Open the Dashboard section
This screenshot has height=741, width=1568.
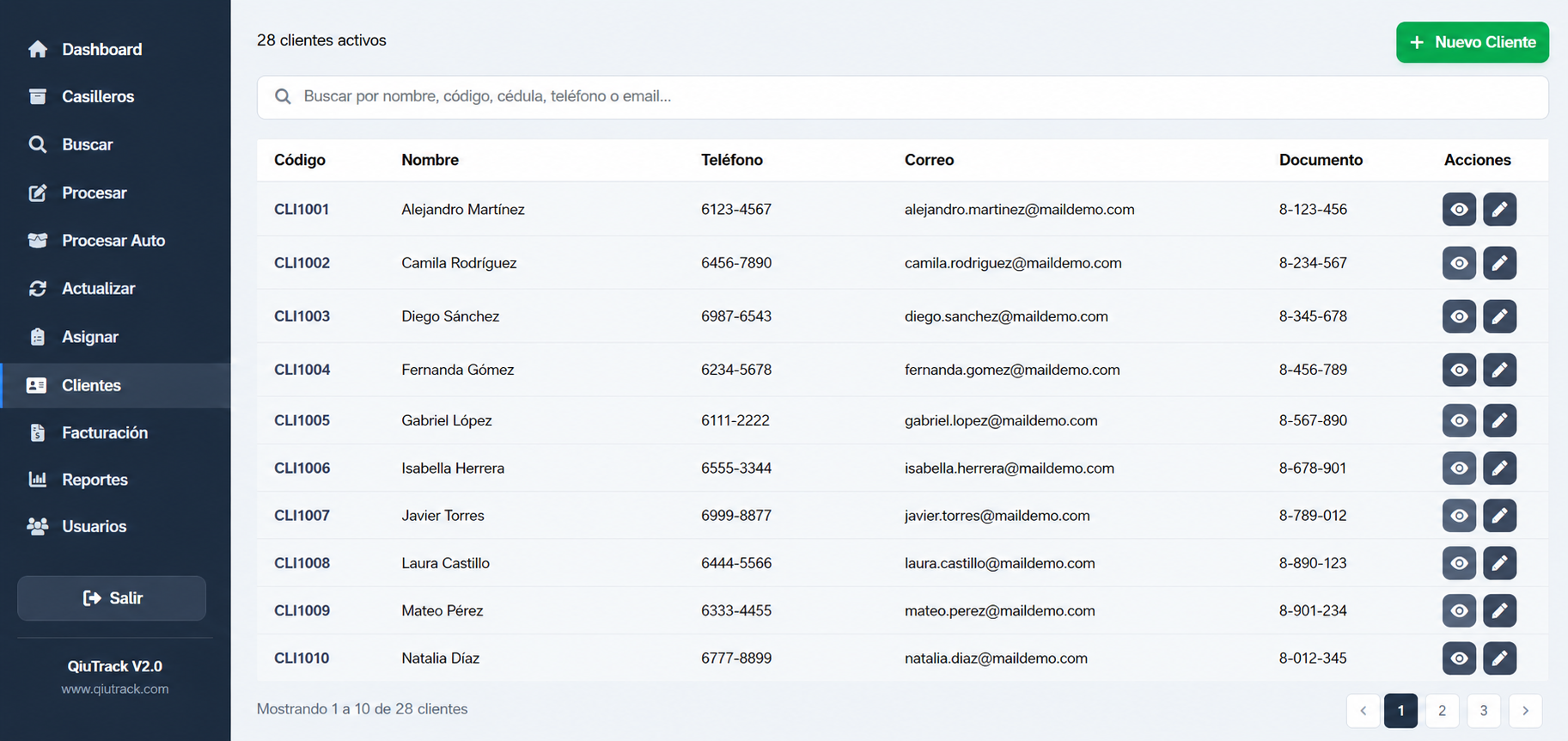tap(115, 49)
